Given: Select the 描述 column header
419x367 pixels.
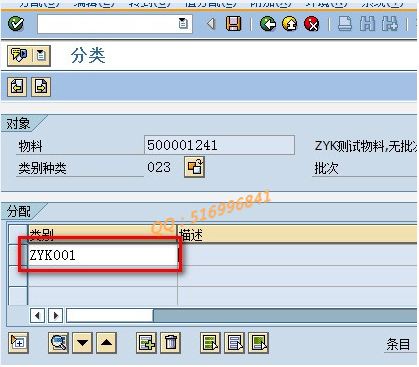Looking at the screenshot, I should [297, 234].
